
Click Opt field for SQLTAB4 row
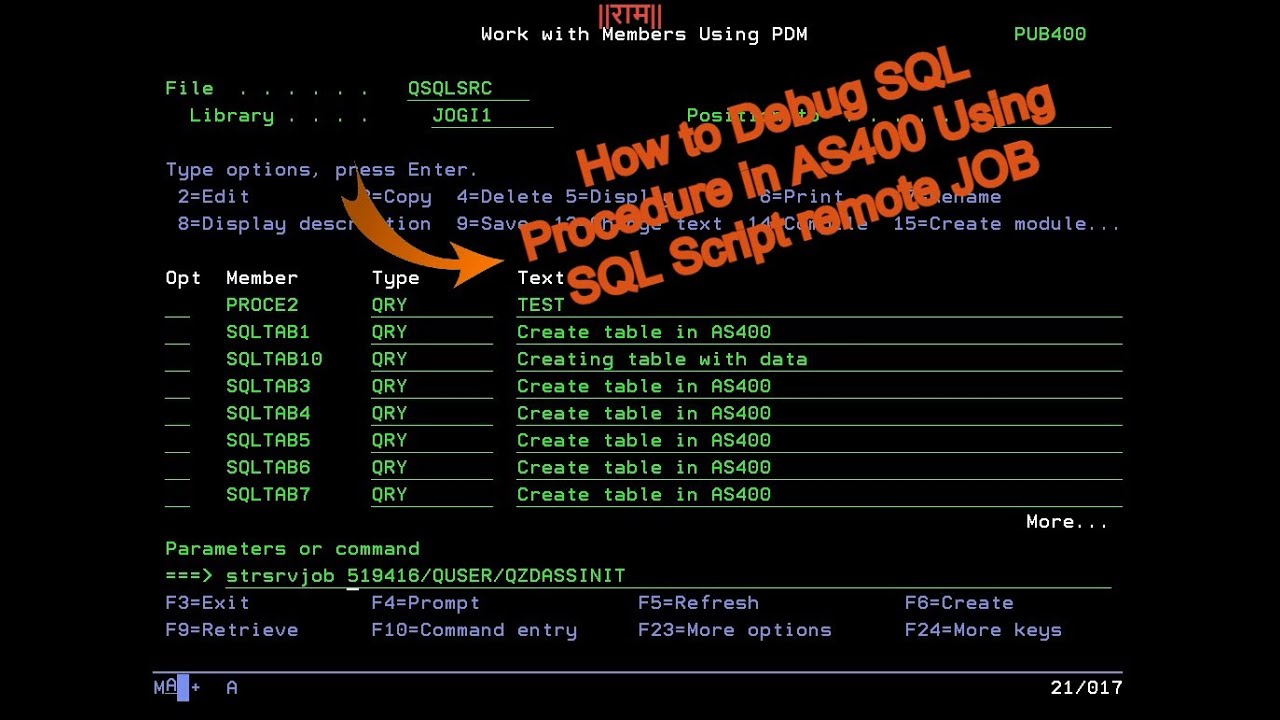177,414
